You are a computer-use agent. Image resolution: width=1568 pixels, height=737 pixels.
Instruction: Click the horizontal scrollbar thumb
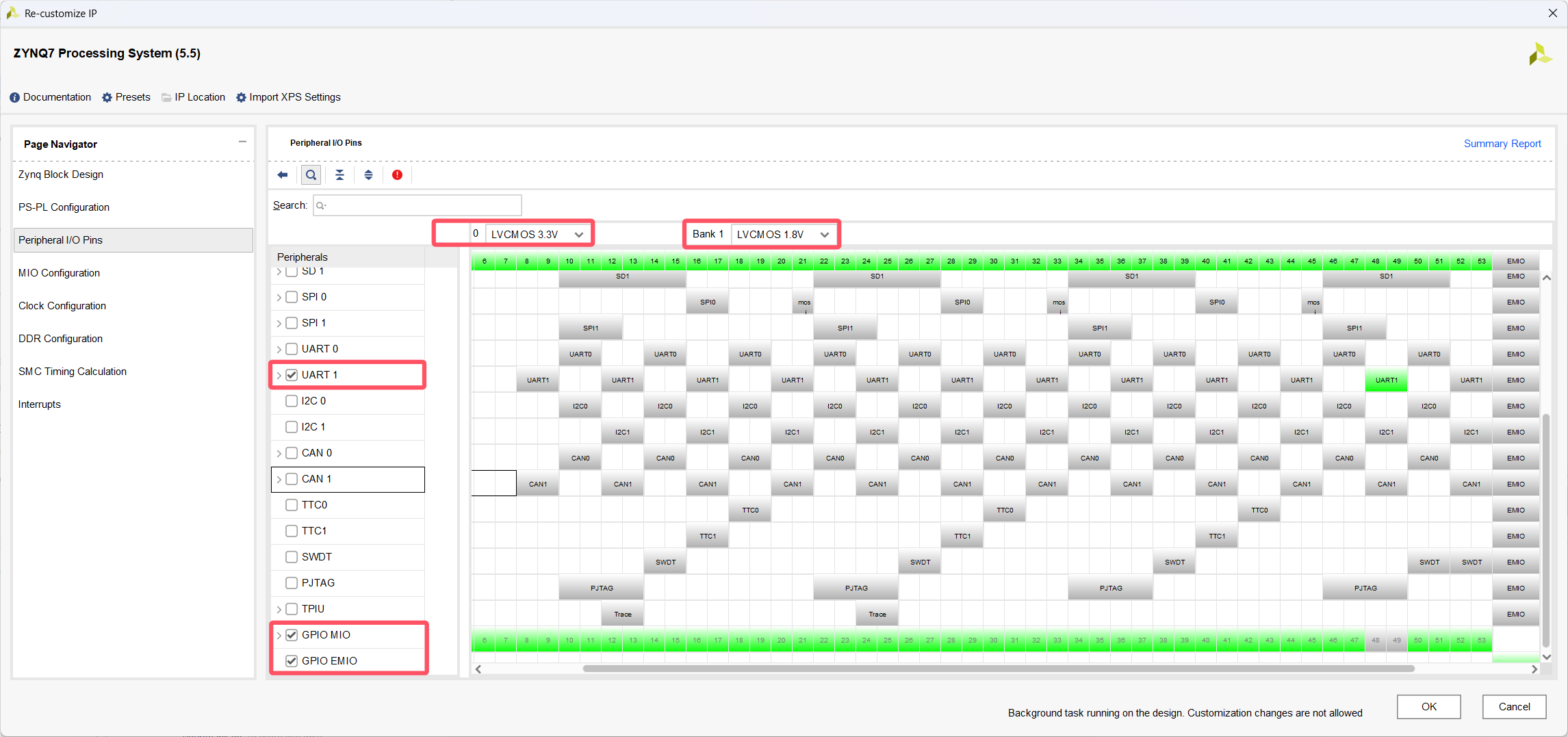(999, 669)
